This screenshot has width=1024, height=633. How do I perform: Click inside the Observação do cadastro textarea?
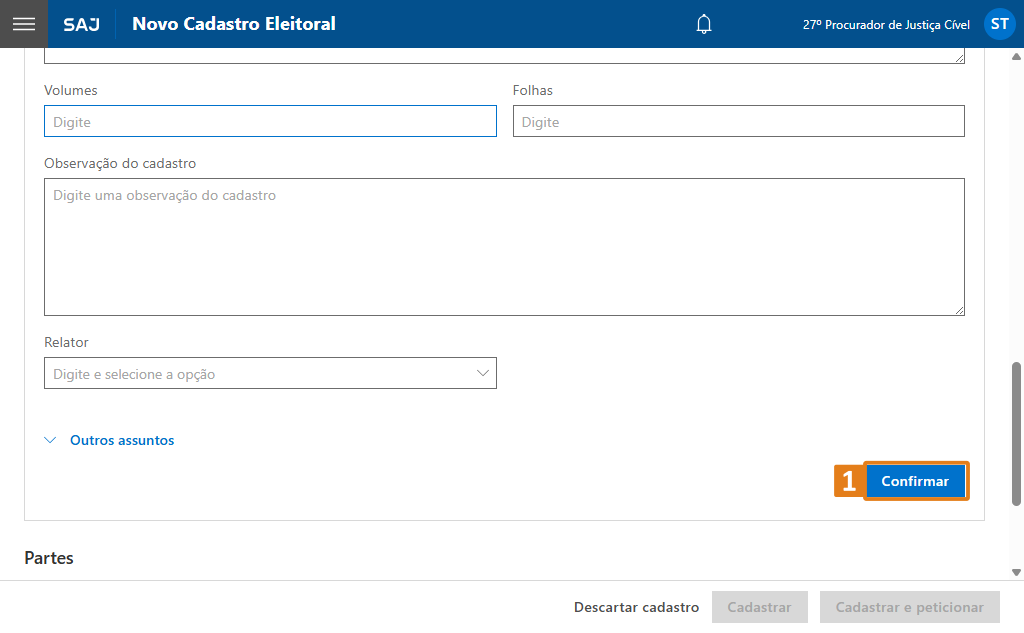coord(504,247)
